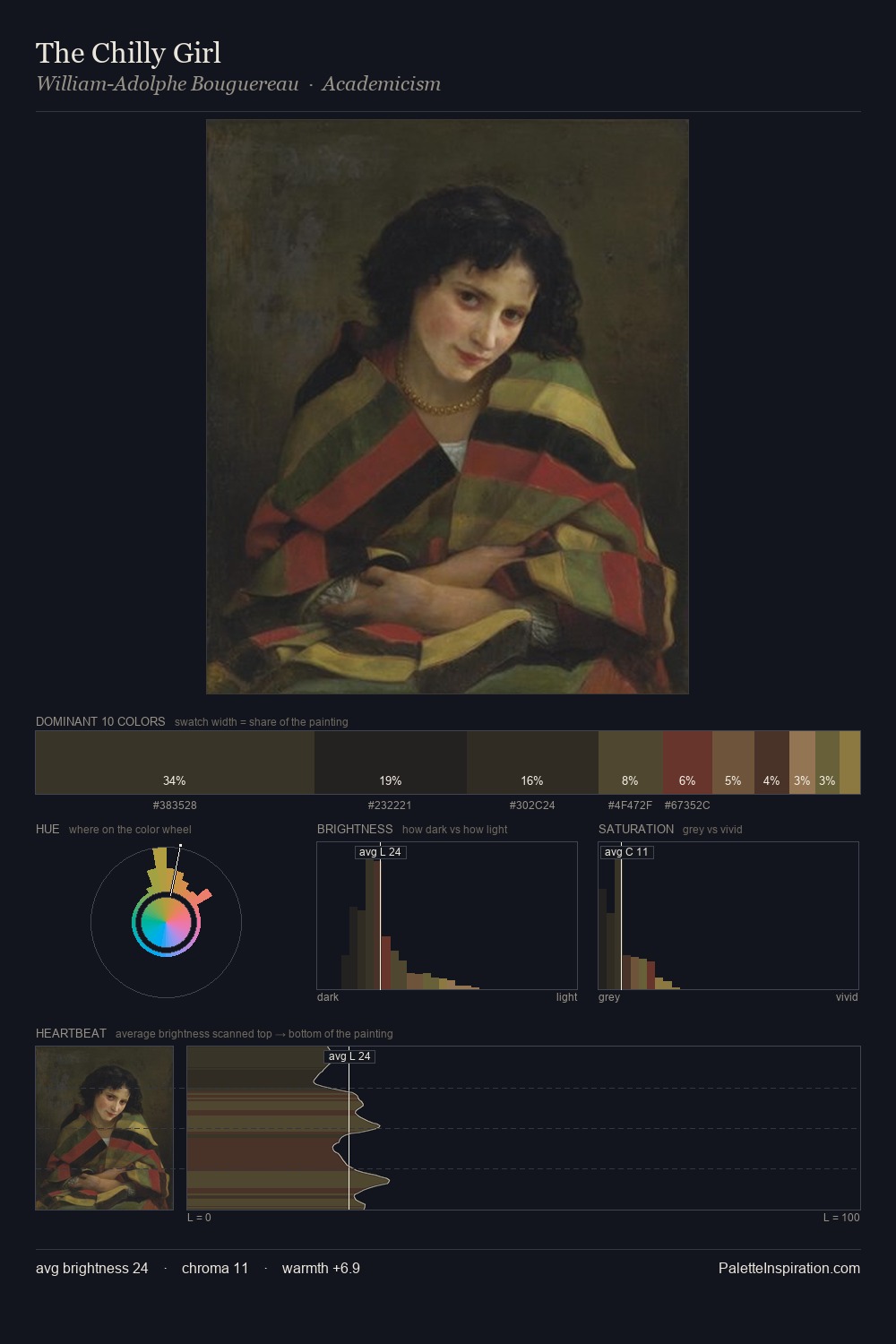Click the warmth +6.9 footer stat

[x=321, y=1268]
